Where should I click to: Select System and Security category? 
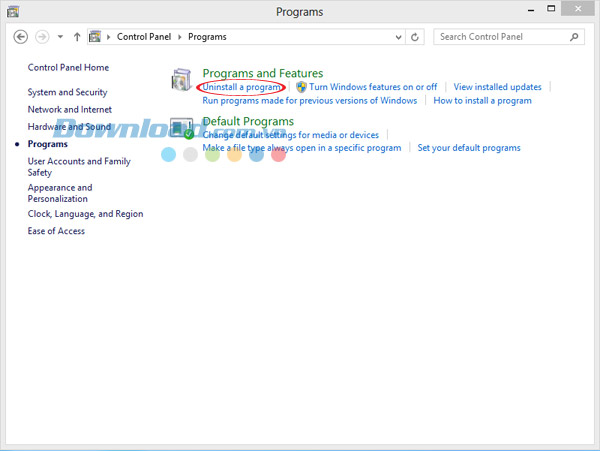tap(67, 92)
